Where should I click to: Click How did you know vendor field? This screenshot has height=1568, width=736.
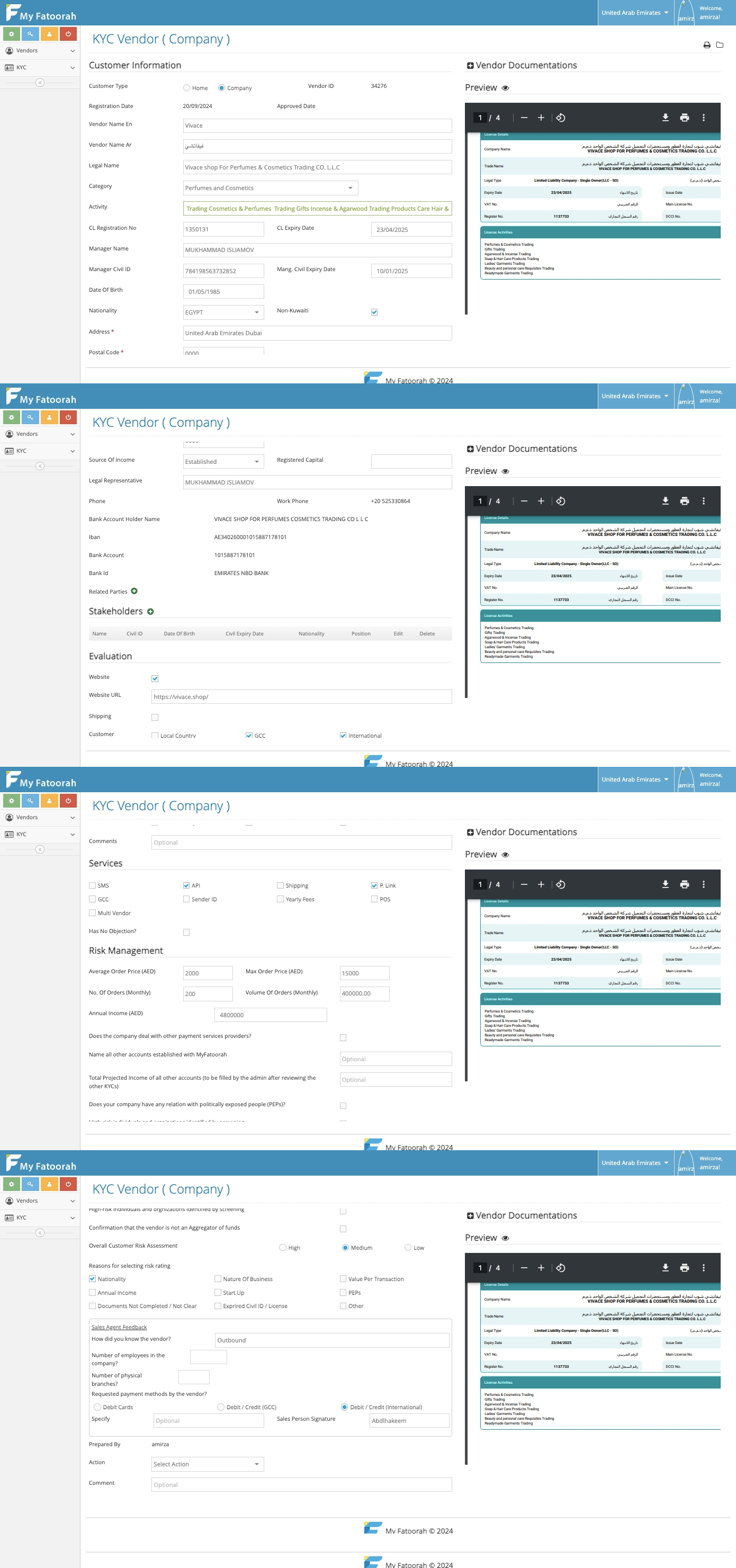tap(332, 1340)
